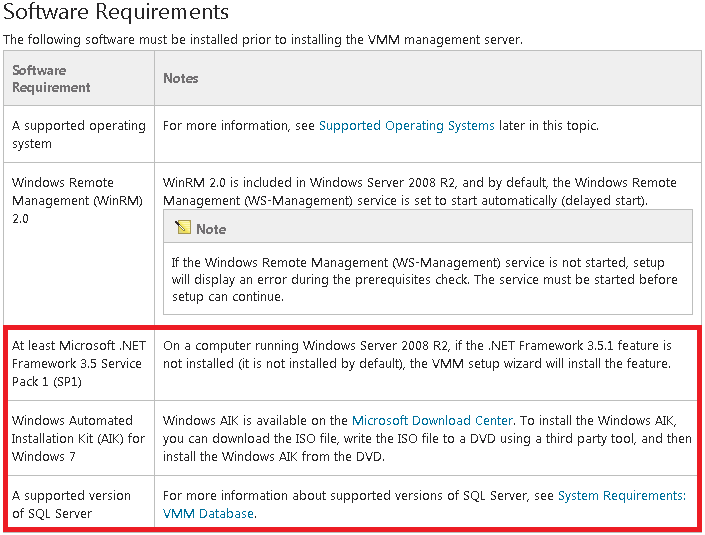Click the .NET Framework 3.5 Service Pack 1 cell
Viewport: 705px width, 535px height.
81,364
